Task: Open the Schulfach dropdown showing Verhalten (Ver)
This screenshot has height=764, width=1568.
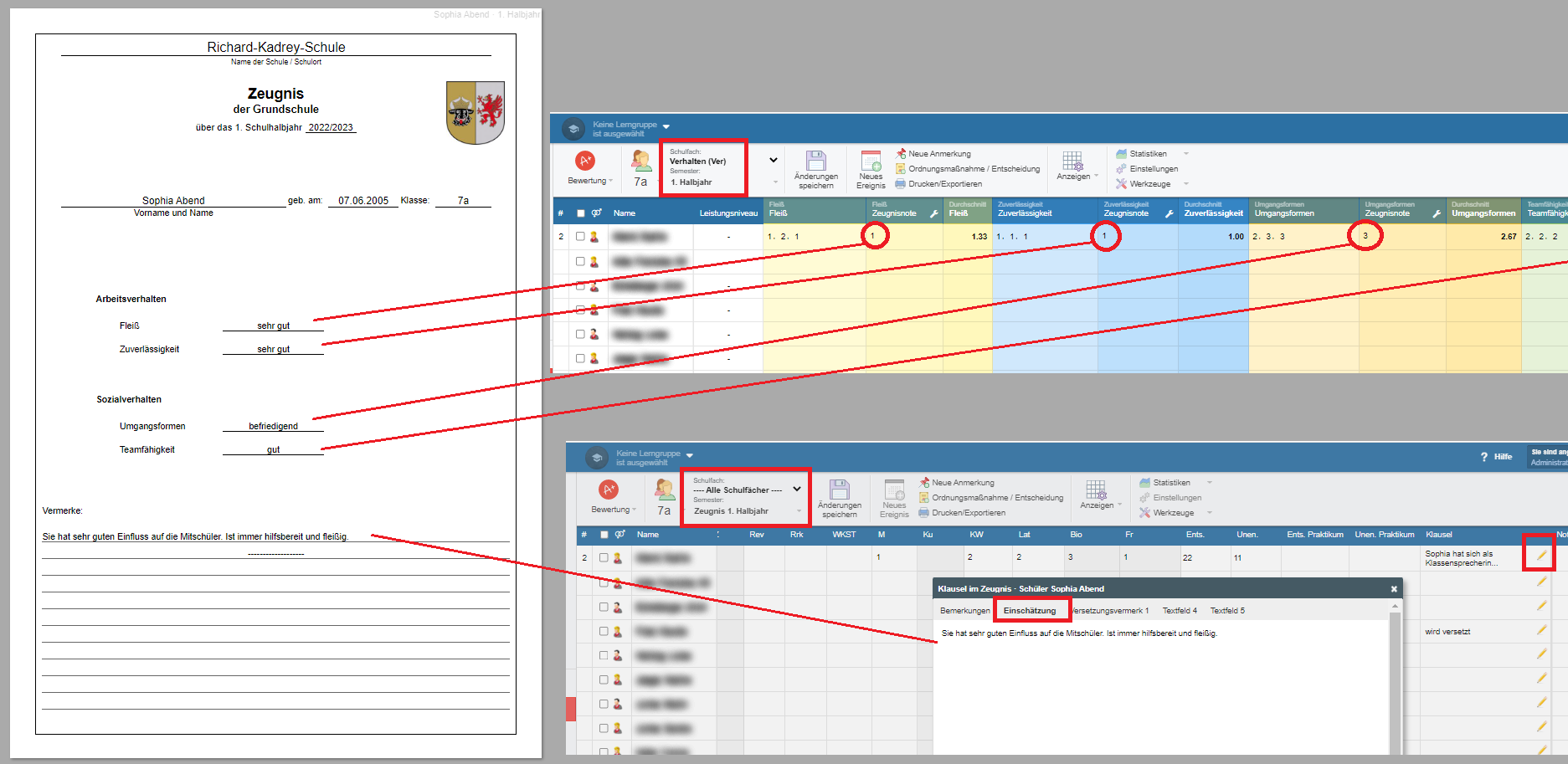Action: pyautogui.click(x=773, y=161)
